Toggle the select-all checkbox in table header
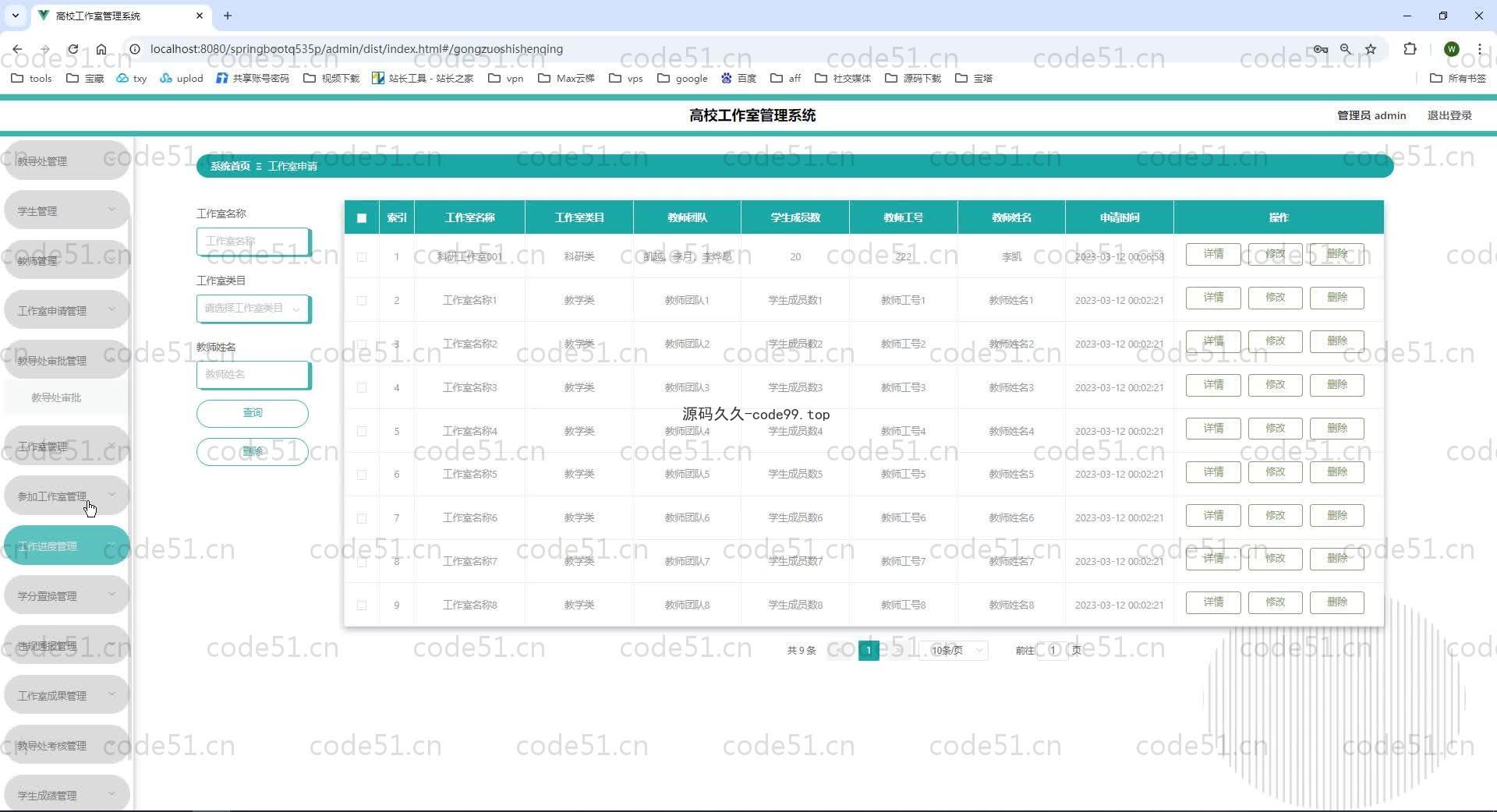1497x812 pixels. (x=362, y=218)
